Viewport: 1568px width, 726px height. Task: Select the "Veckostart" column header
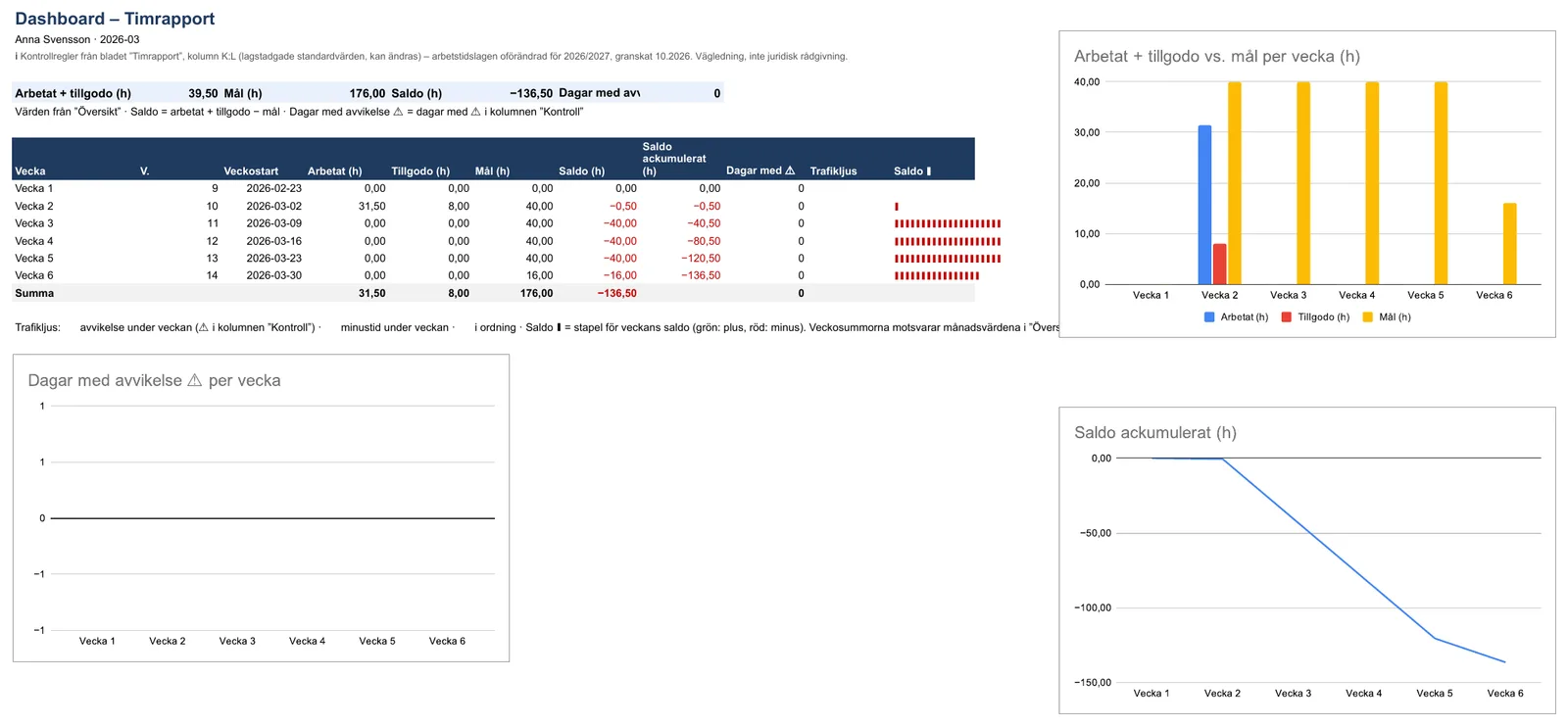pyautogui.click(x=251, y=171)
